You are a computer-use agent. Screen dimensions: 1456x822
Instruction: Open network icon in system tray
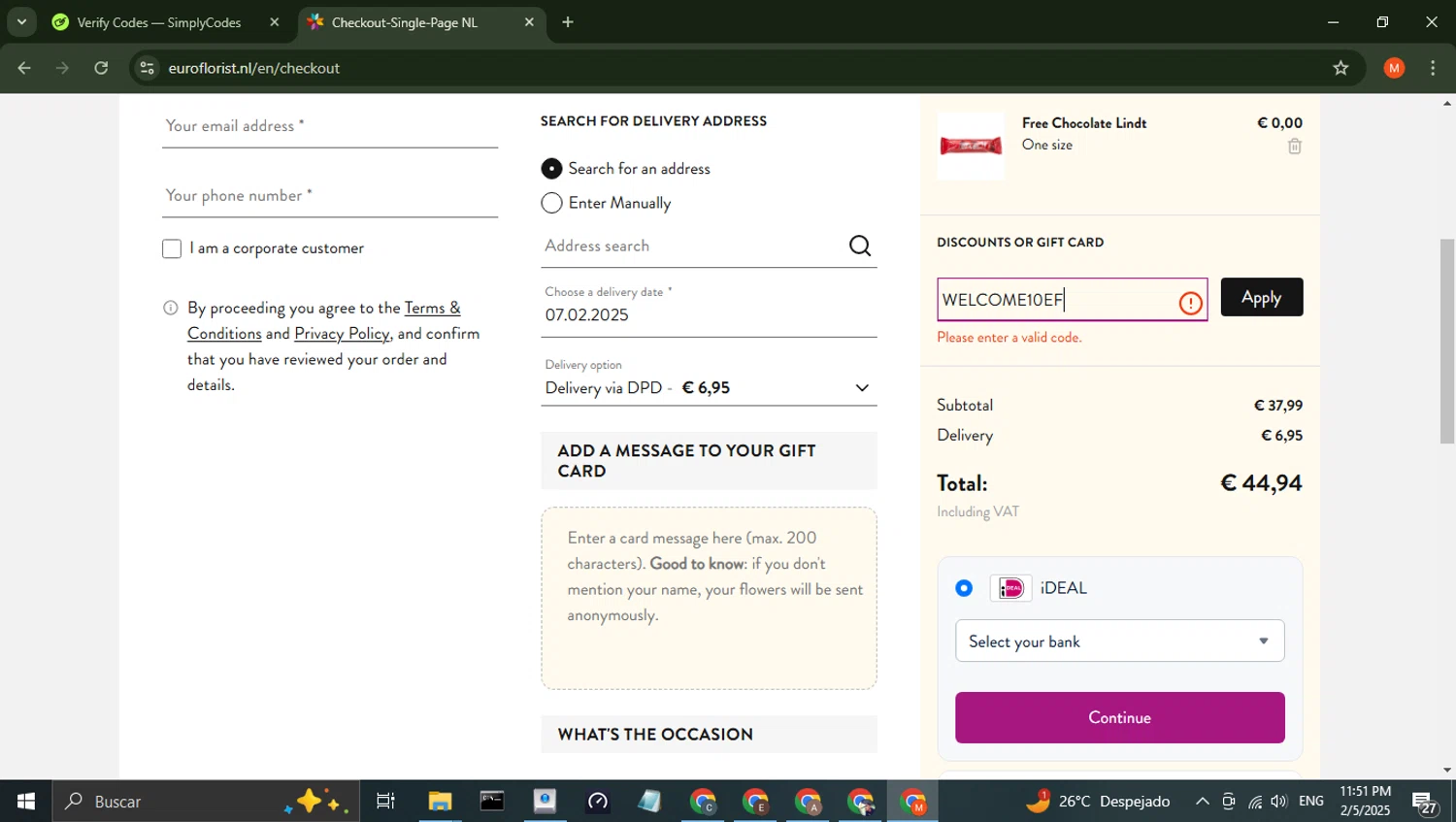pyautogui.click(x=1255, y=802)
